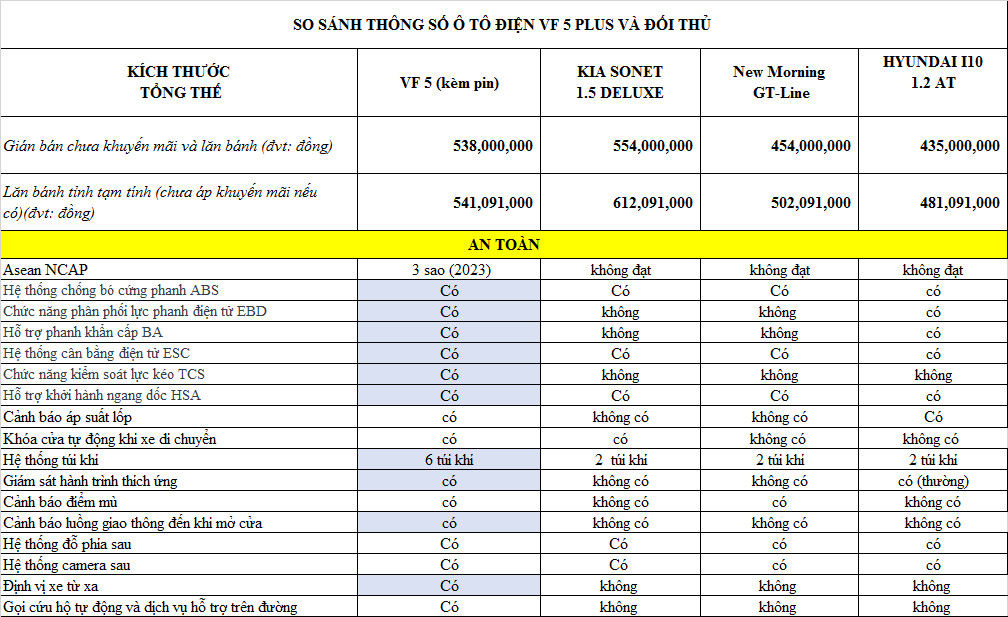This screenshot has height=617, width=1008.
Task: Select the 'New Morning GT-Line' column header
Action: 779,82
